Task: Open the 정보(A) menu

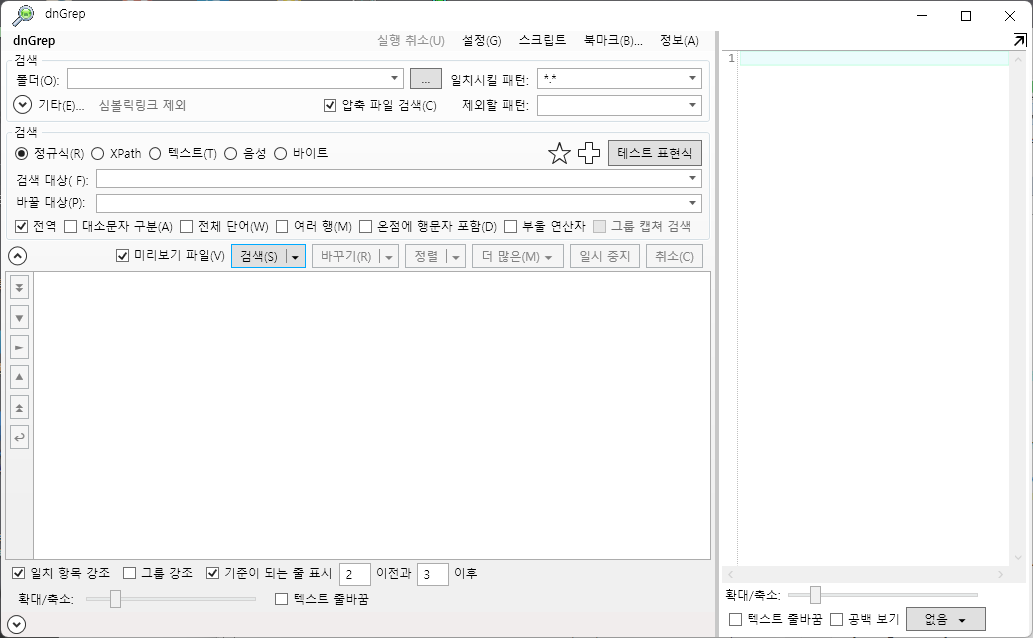Action: pyautogui.click(x=679, y=40)
